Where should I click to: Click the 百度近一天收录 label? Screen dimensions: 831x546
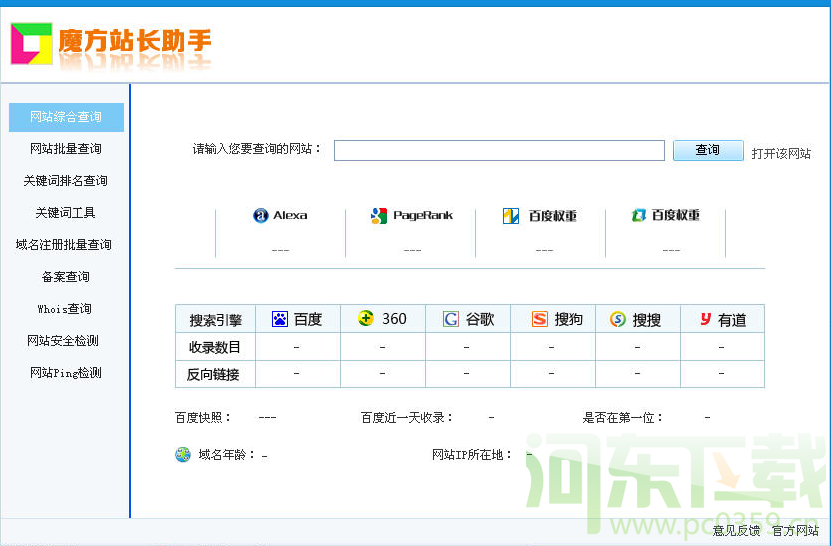406,418
